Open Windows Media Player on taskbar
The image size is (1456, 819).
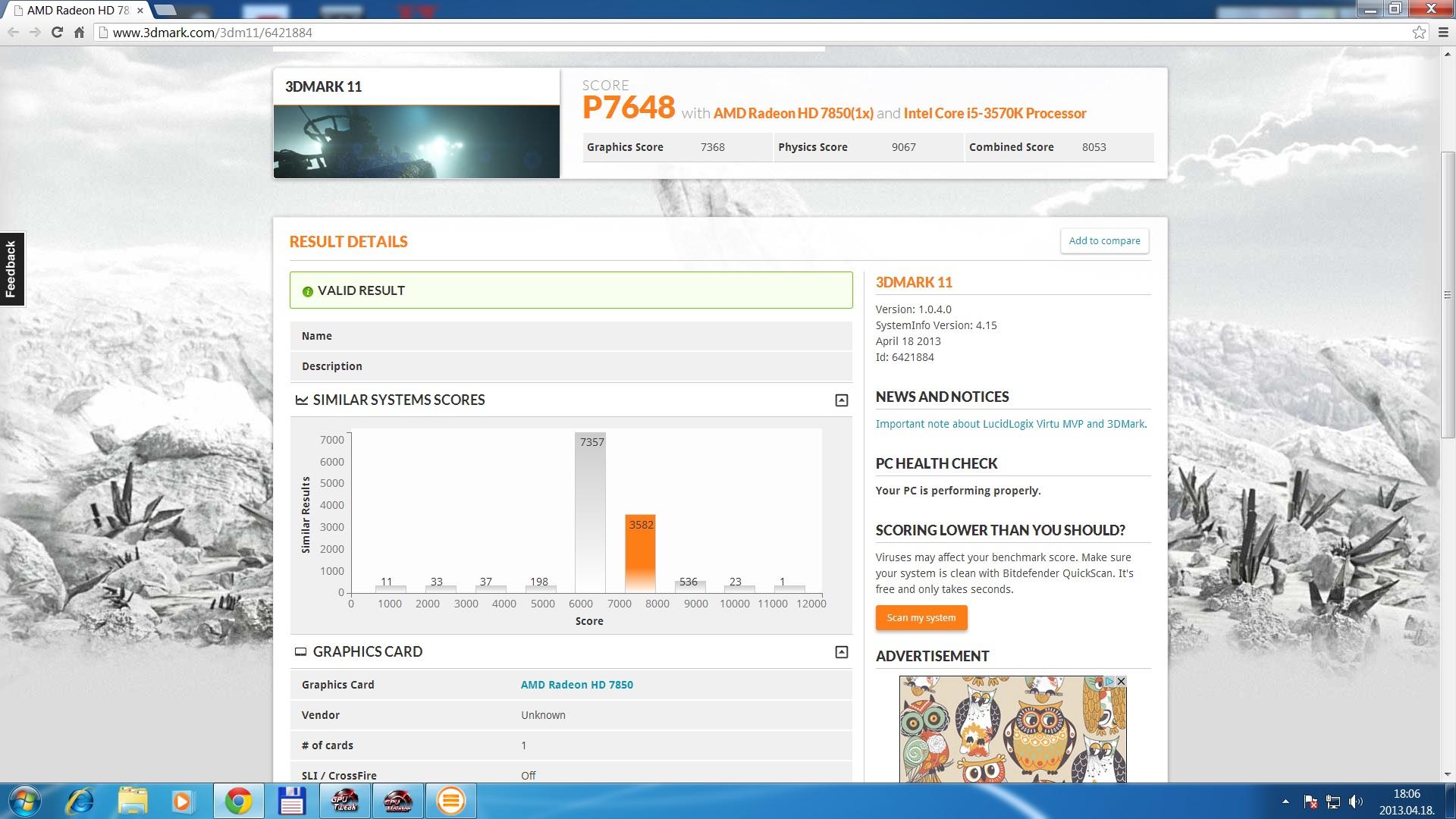(x=182, y=802)
